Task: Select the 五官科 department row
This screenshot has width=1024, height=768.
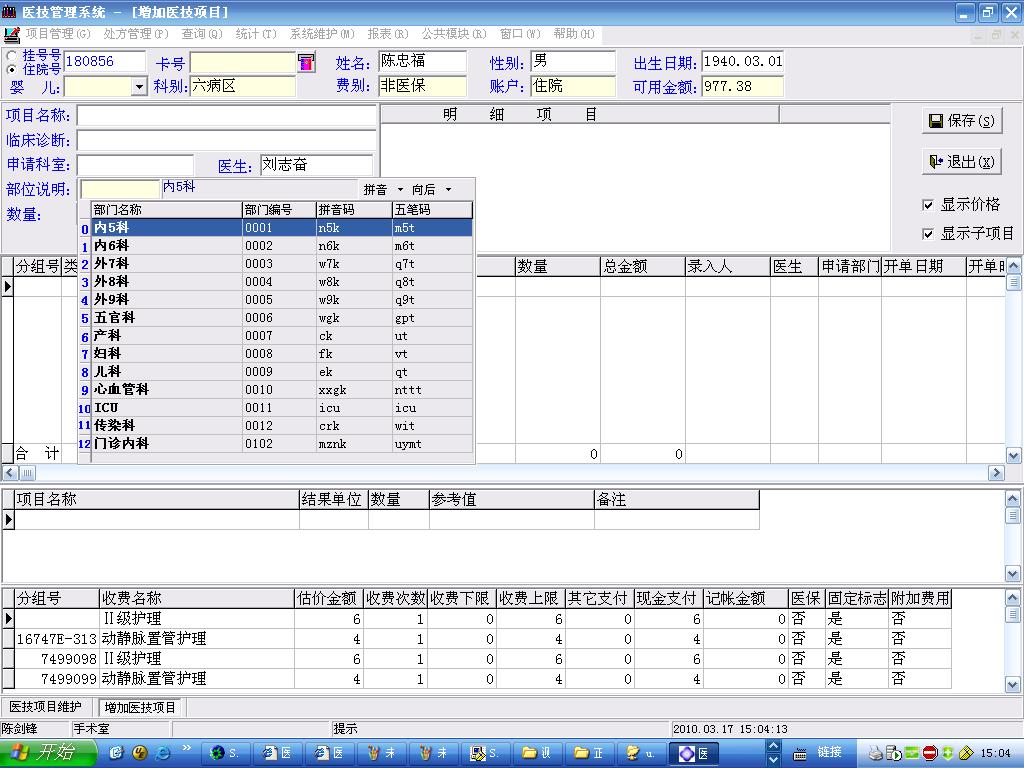Action: [x=281, y=317]
